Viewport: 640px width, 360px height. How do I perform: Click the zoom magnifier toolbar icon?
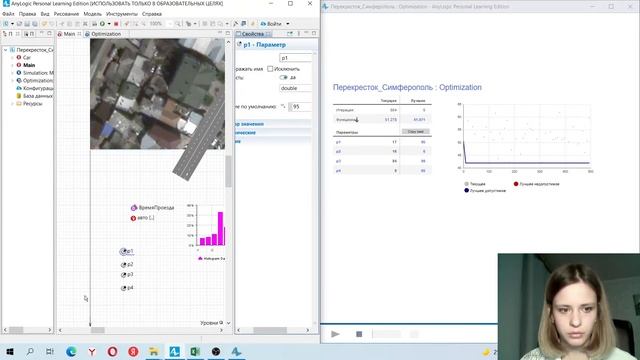point(178,24)
